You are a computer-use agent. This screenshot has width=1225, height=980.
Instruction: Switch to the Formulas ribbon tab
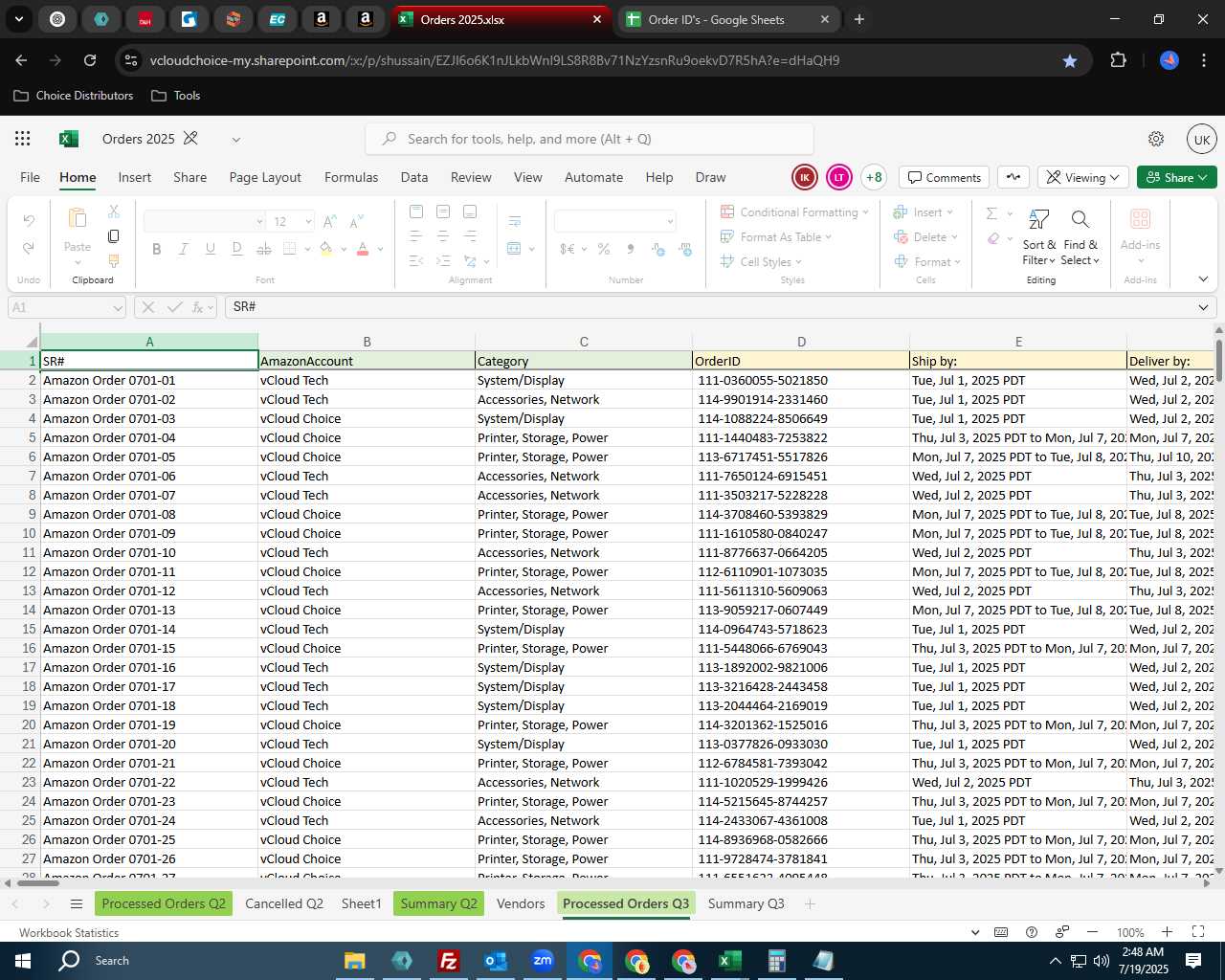(351, 177)
